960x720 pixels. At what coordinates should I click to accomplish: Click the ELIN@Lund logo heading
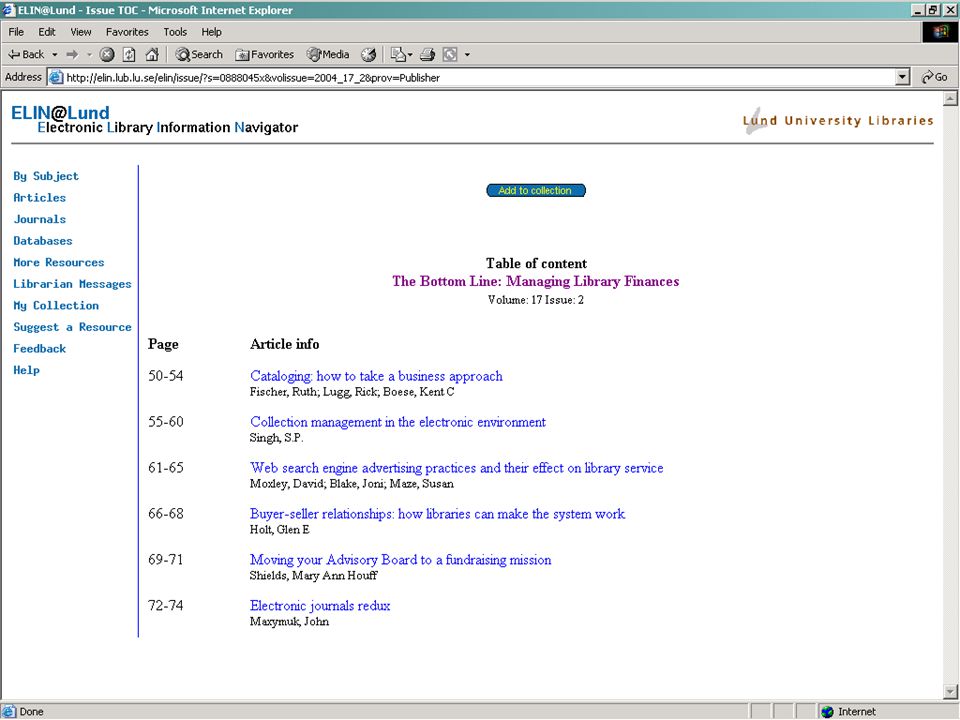60,113
